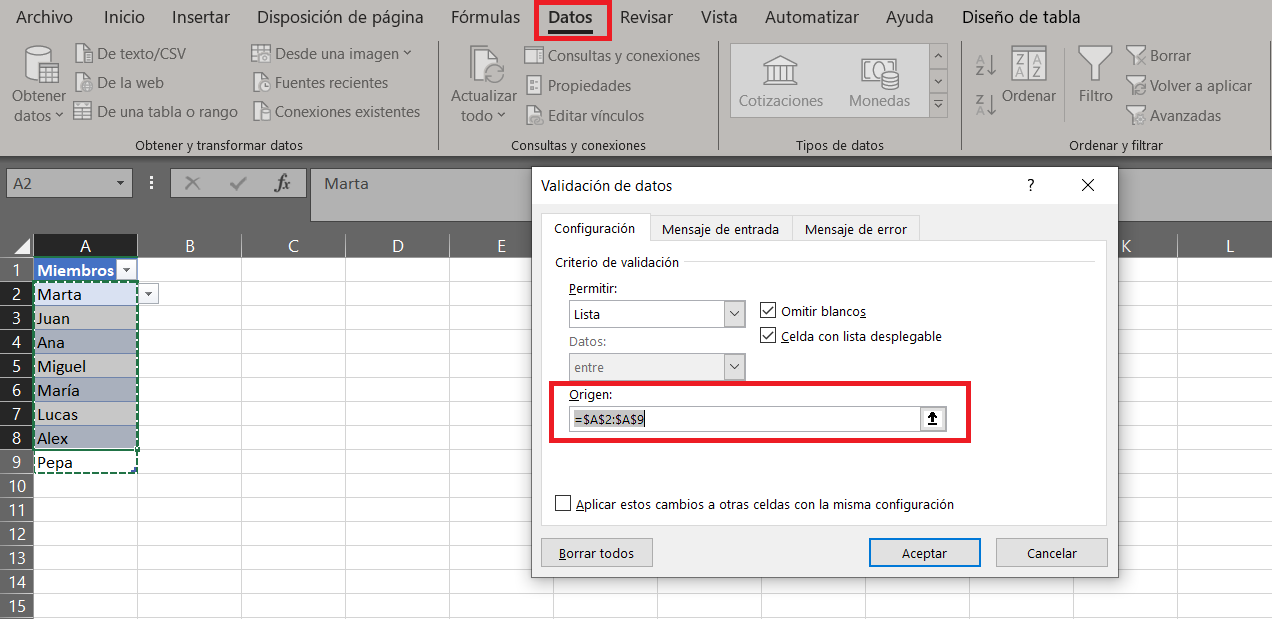Select cell containing Lucas
1272x619 pixels.
click(x=85, y=414)
